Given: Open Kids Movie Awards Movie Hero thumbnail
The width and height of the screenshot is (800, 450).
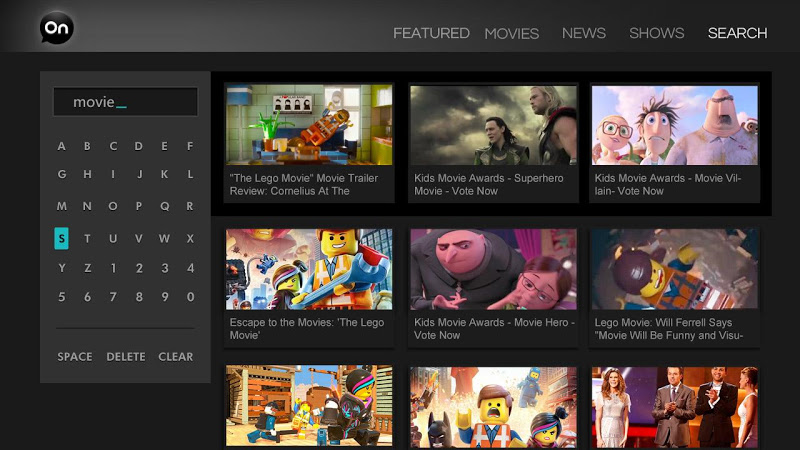Looking at the screenshot, I should [493, 269].
